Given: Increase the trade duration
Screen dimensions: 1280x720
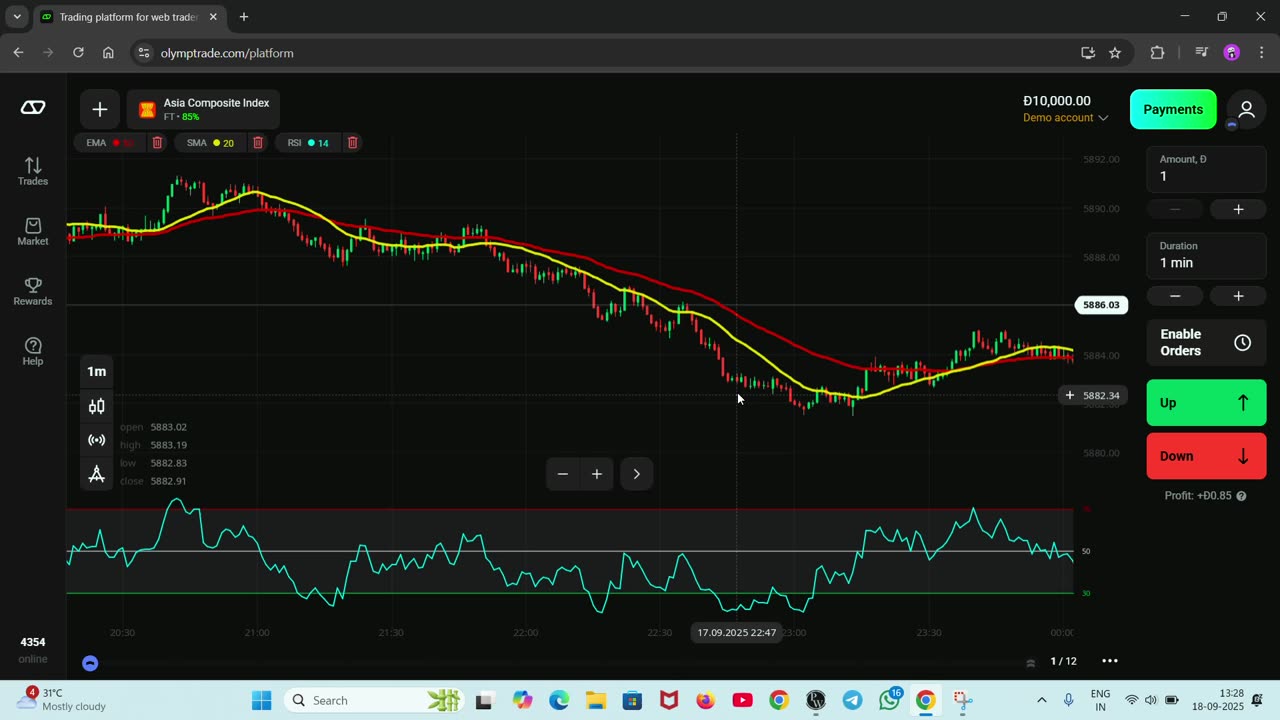Looking at the screenshot, I should click(x=1238, y=296).
